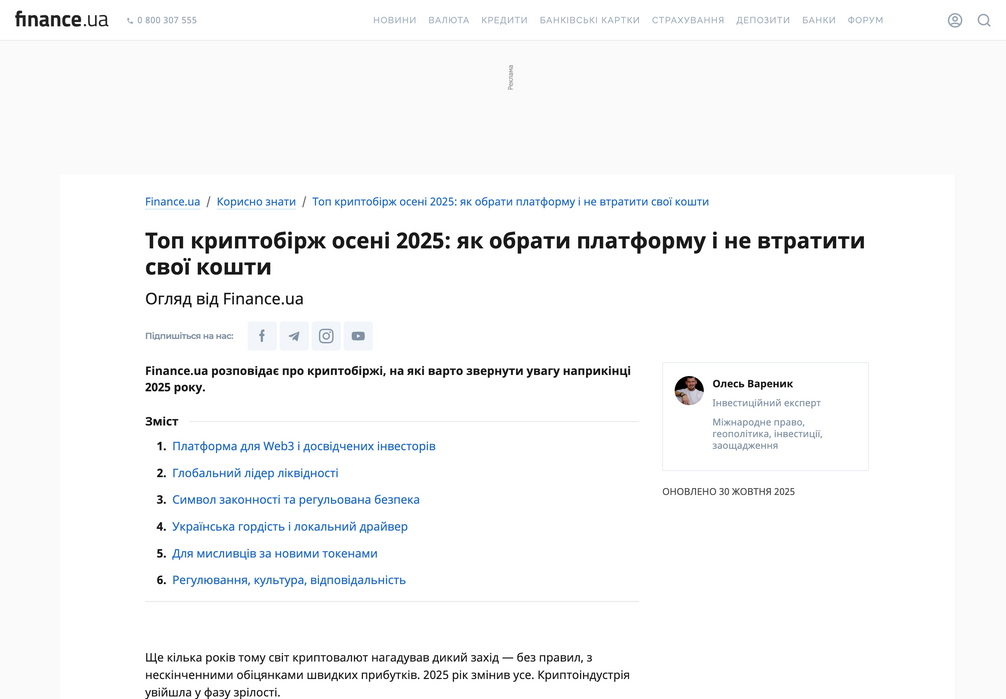Click Олесь Вареник author avatar
1006x699 pixels.
(x=689, y=390)
